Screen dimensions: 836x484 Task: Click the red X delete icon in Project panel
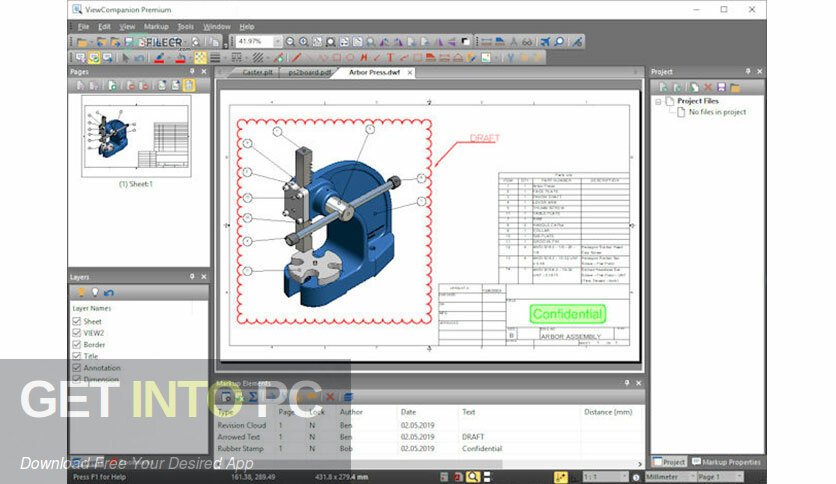708,87
